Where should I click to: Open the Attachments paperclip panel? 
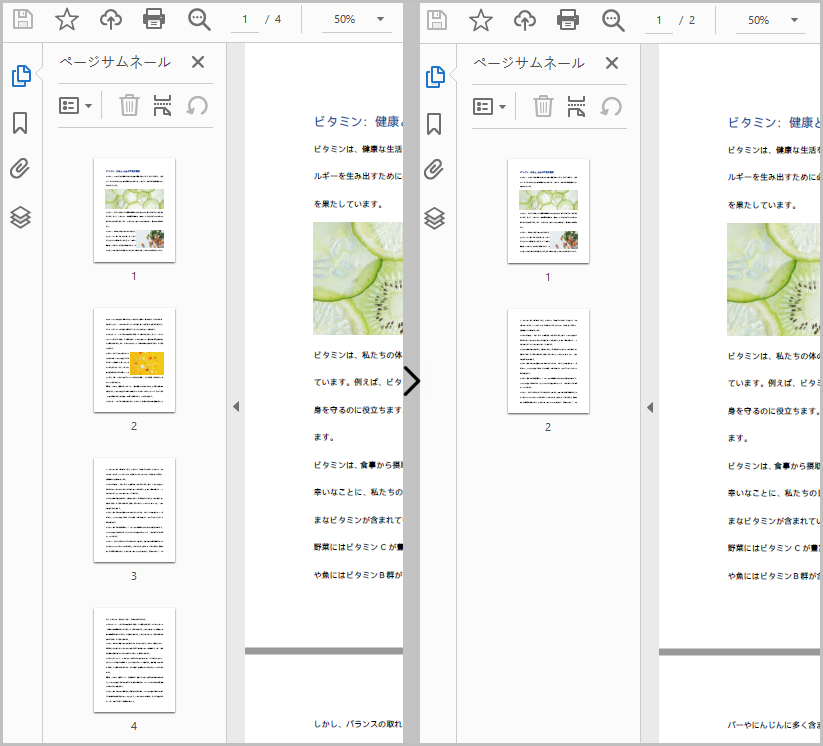[22, 170]
